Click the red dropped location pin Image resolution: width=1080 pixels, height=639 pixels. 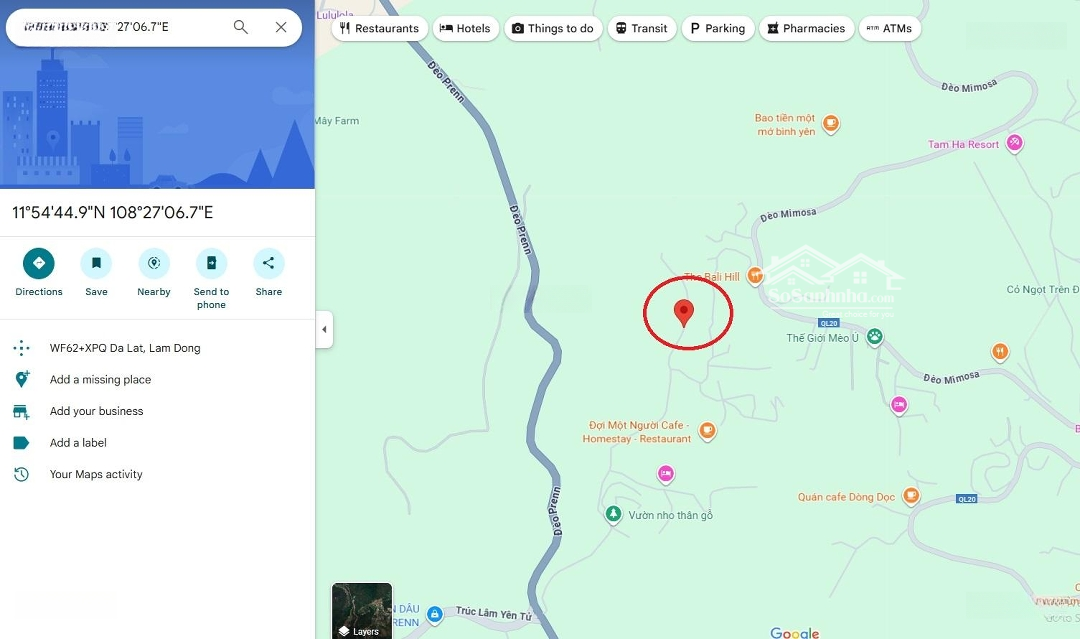[683, 313]
